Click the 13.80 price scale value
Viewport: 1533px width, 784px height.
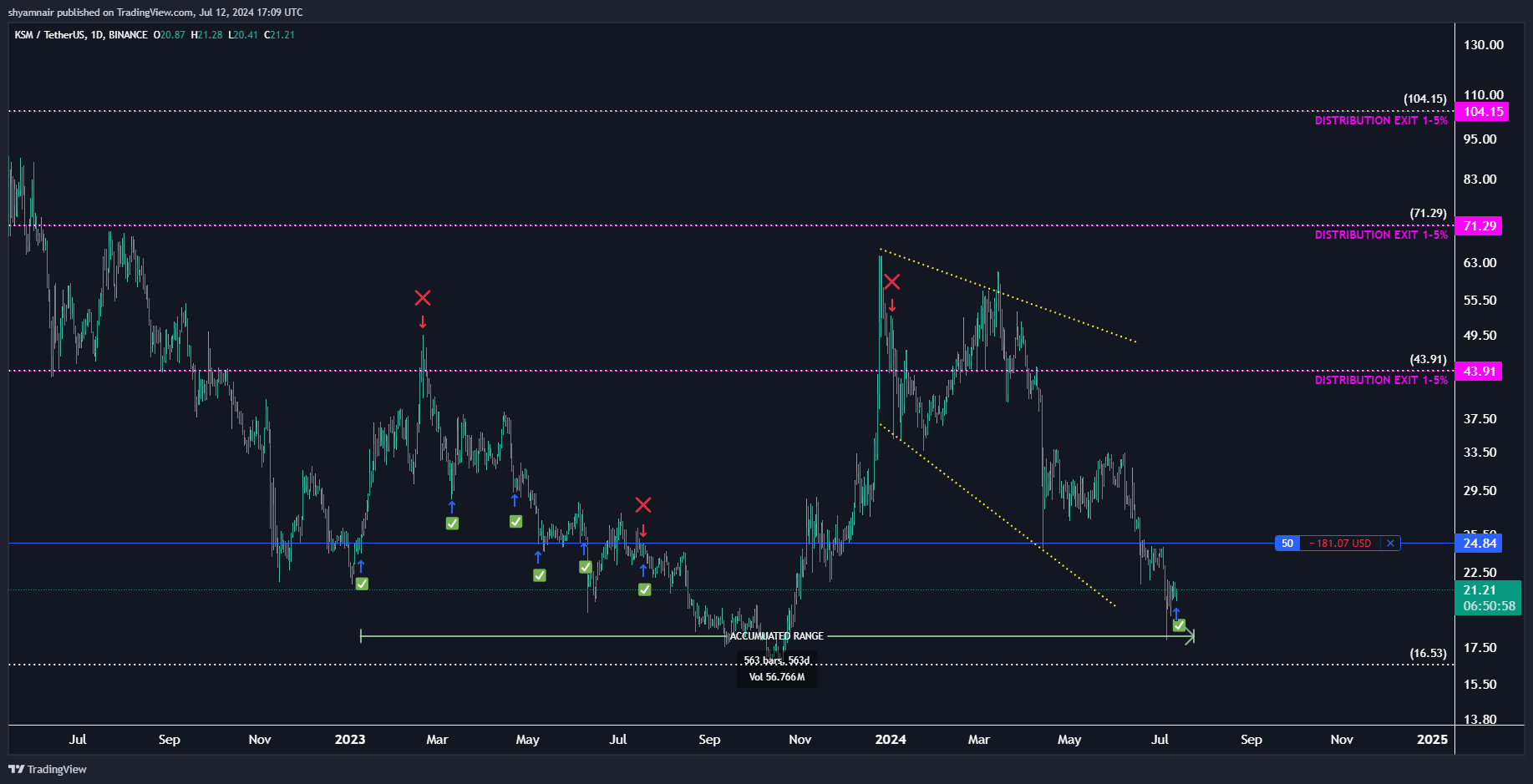coord(1480,720)
